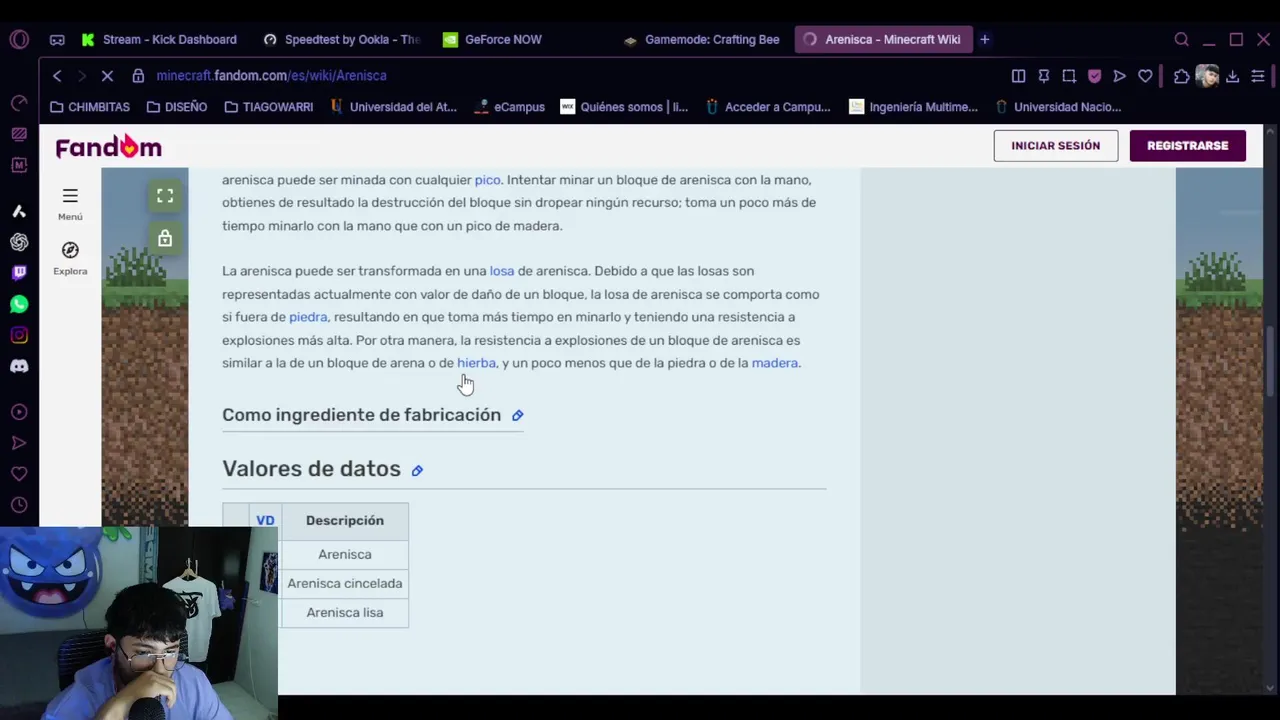Viewport: 1280px width, 720px height.
Task: Open GX Control speedometer icon in sidebar
Action: click(19, 103)
